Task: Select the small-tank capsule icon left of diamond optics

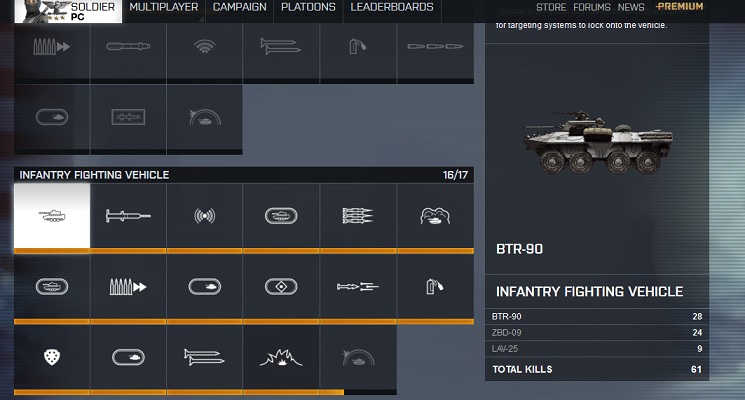Action: click(205, 287)
